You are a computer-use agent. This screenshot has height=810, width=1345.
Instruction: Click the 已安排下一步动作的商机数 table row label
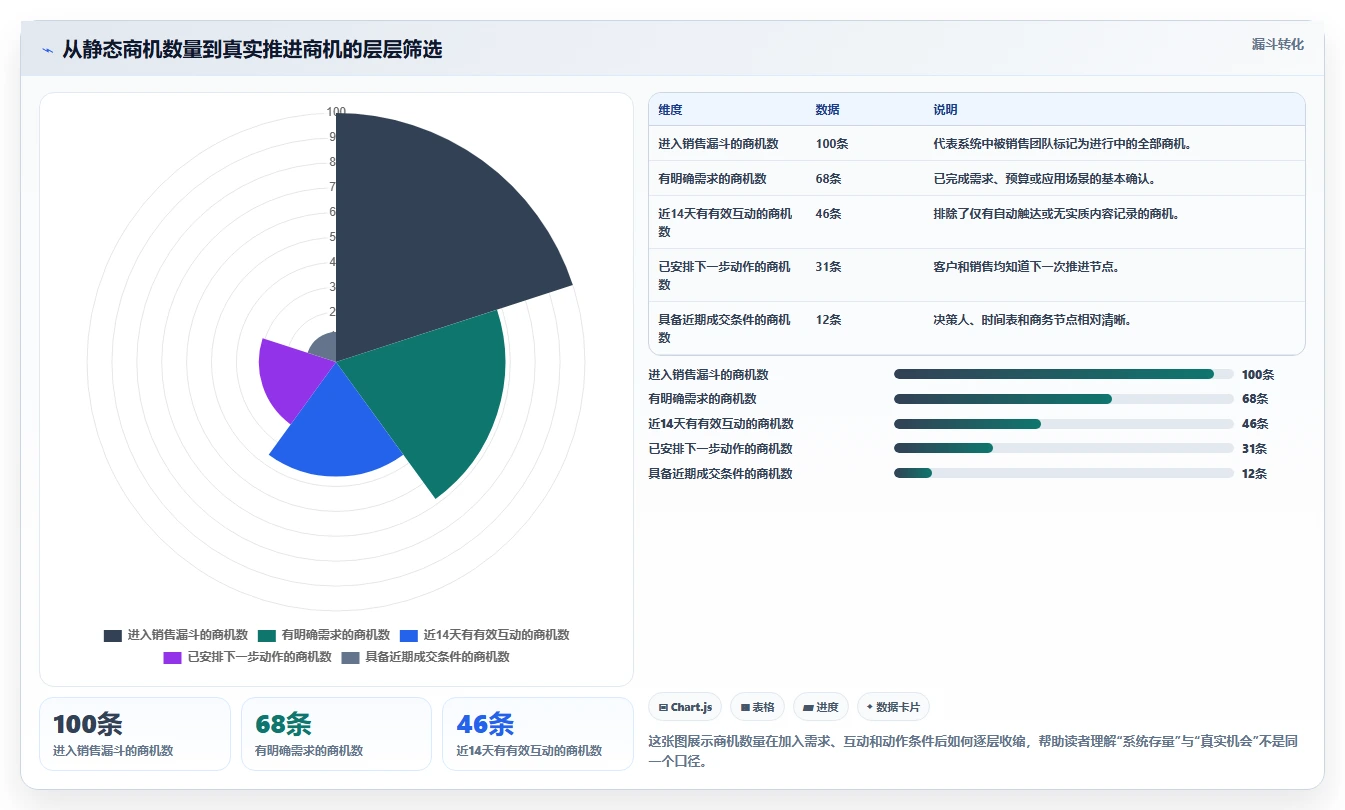tap(725, 276)
